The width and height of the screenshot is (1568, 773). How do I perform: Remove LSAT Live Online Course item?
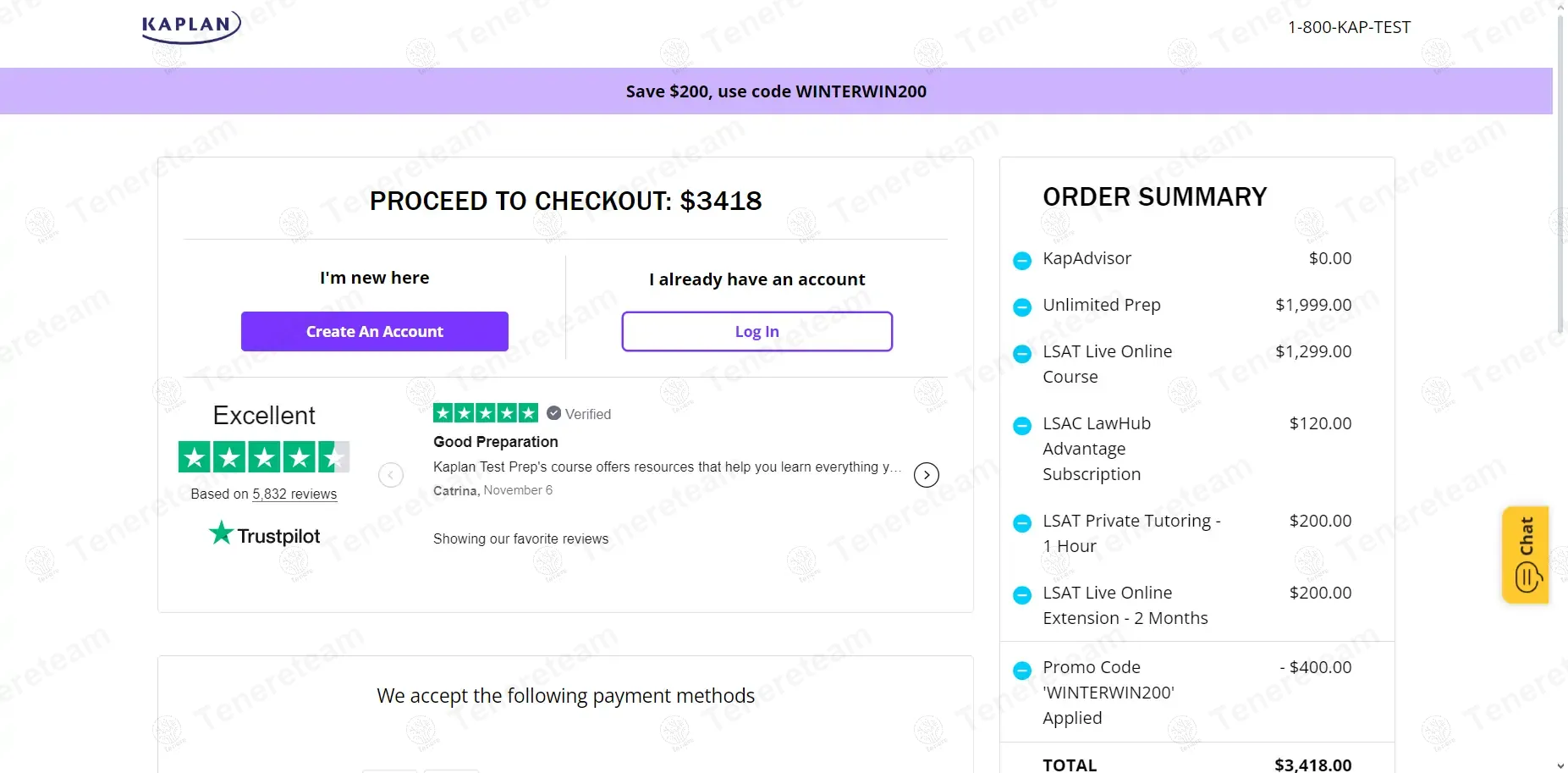click(1022, 353)
